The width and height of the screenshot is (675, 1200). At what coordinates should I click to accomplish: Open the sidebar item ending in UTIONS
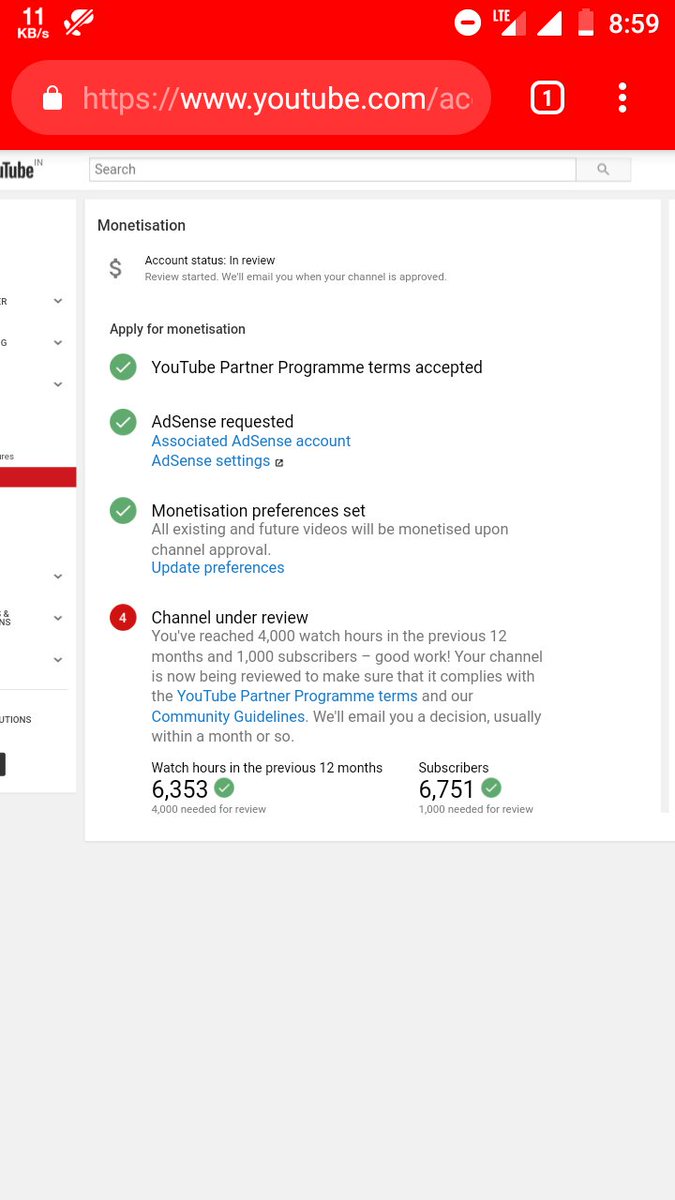16,719
